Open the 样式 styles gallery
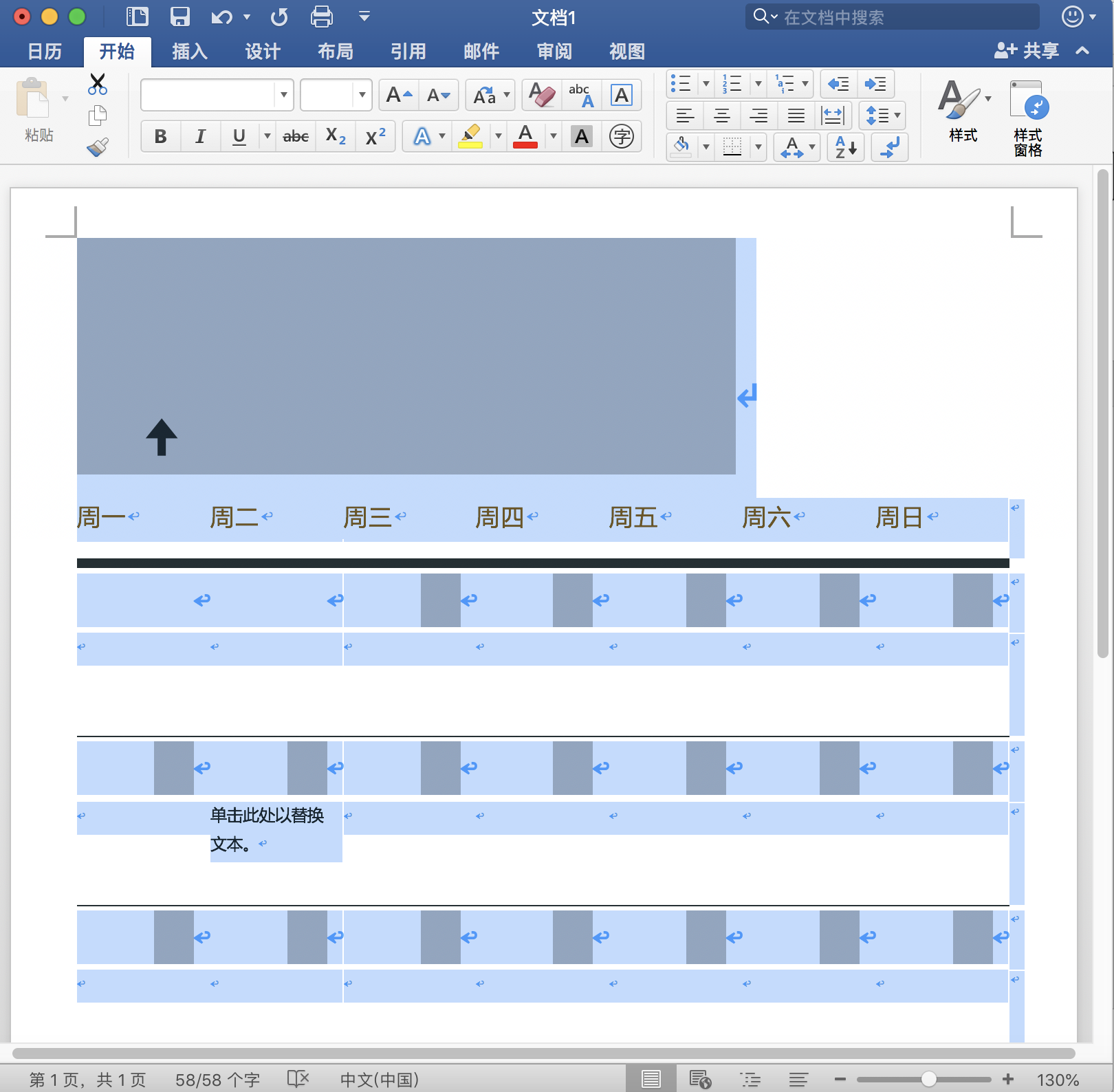Viewport: 1114px width, 1092px height. point(963,110)
